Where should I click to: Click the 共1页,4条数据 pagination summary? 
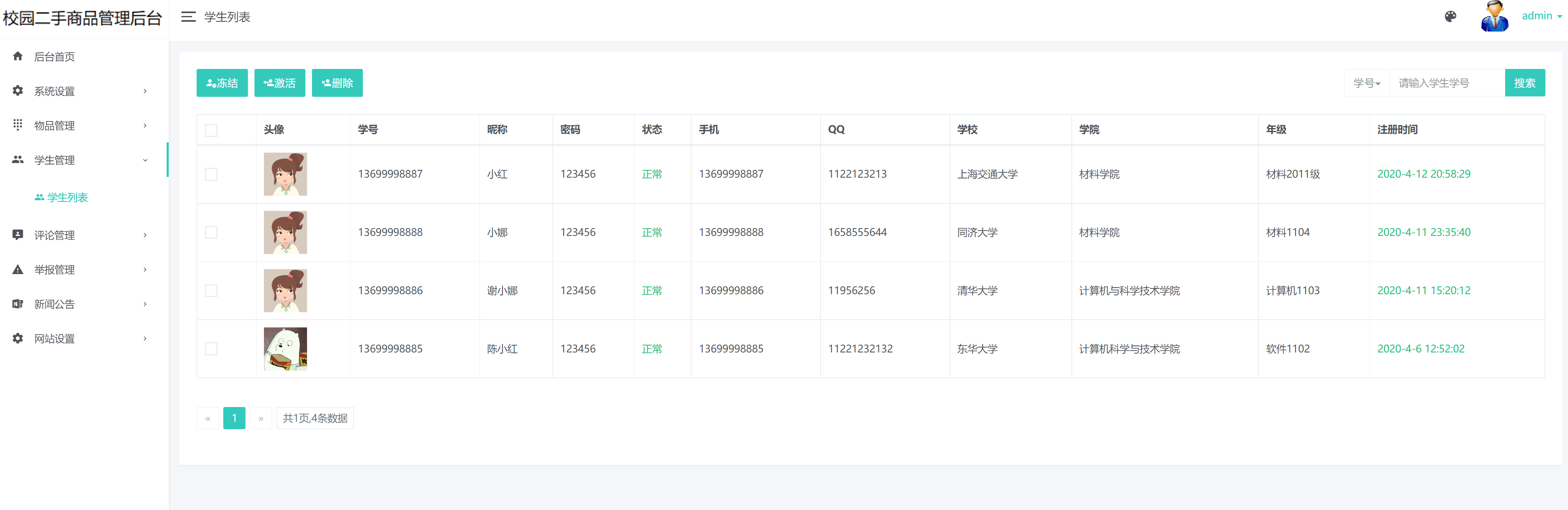pos(315,418)
